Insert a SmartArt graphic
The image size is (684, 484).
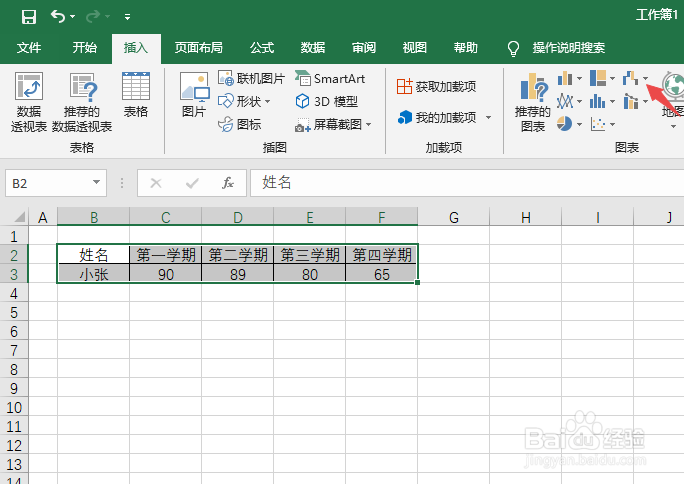pyautogui.click(x=330, y=78)
